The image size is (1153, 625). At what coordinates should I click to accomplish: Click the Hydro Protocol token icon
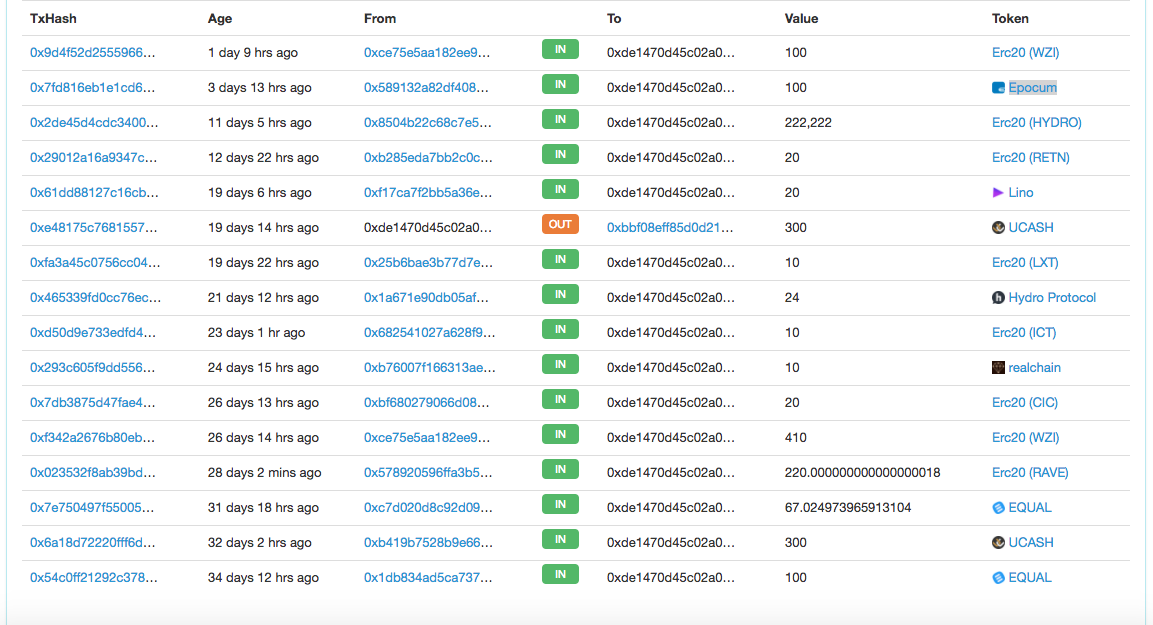(x=998, y=297)
